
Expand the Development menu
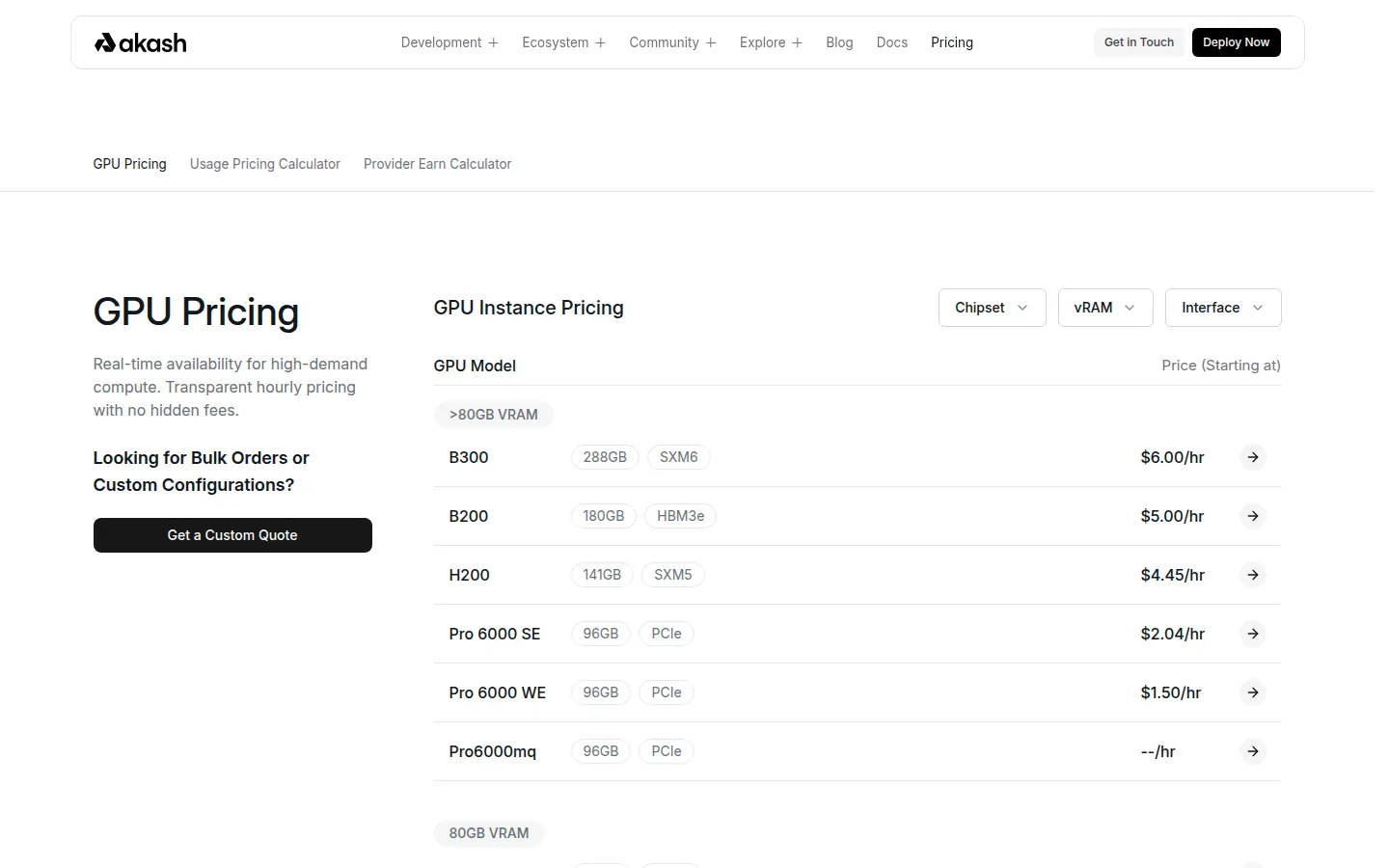tap(449, 42)
